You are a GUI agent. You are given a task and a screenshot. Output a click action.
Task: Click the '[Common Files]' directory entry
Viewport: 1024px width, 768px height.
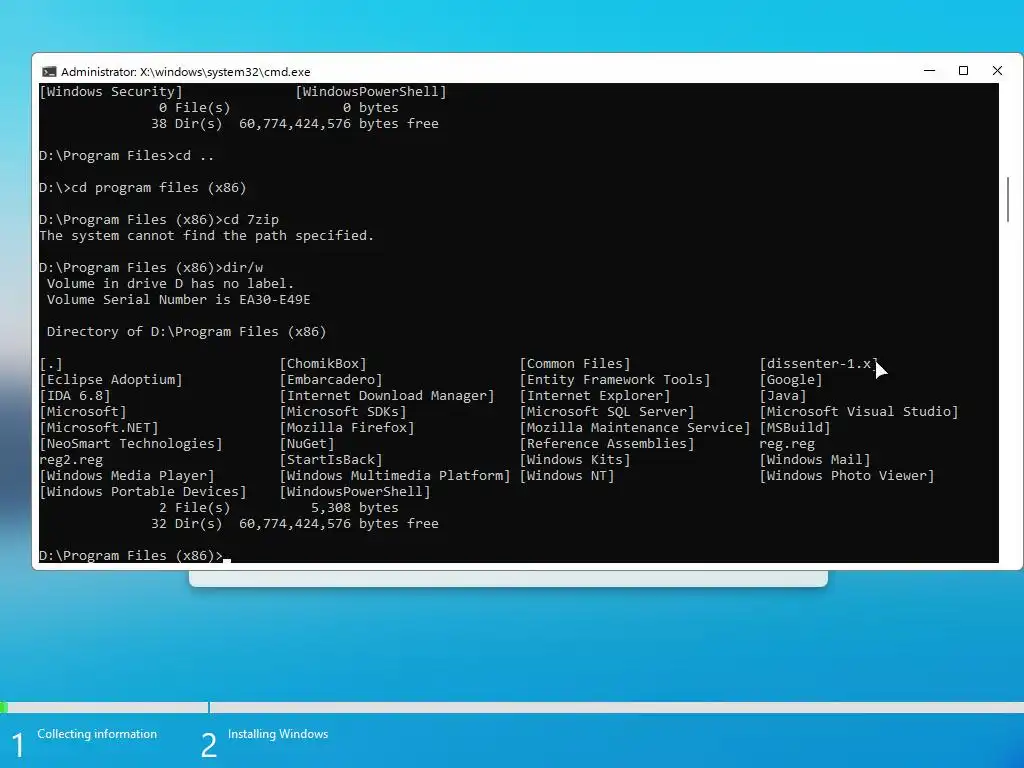pos(575,364)
